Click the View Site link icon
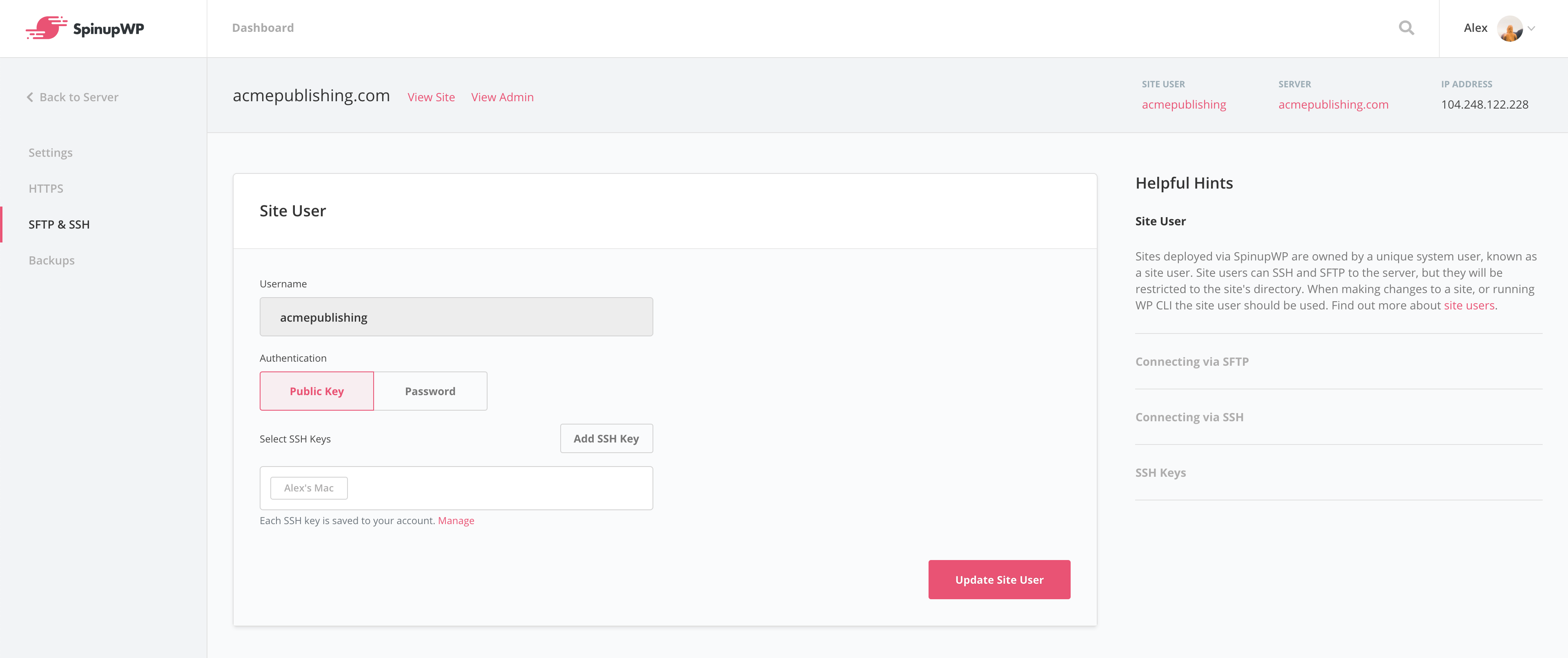The image size is (1568, 658). [429, 97]
